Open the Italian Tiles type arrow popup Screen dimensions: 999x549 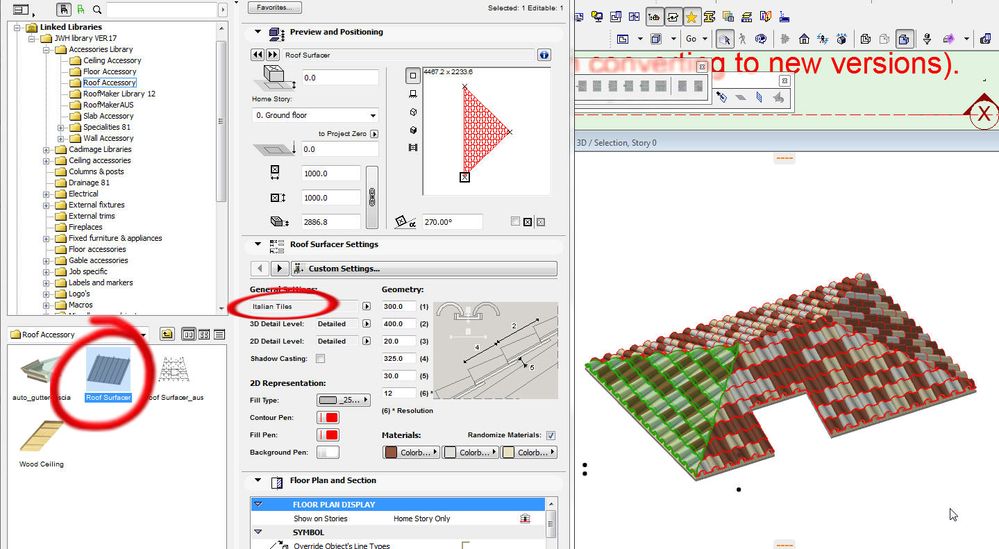click(366, 306)
